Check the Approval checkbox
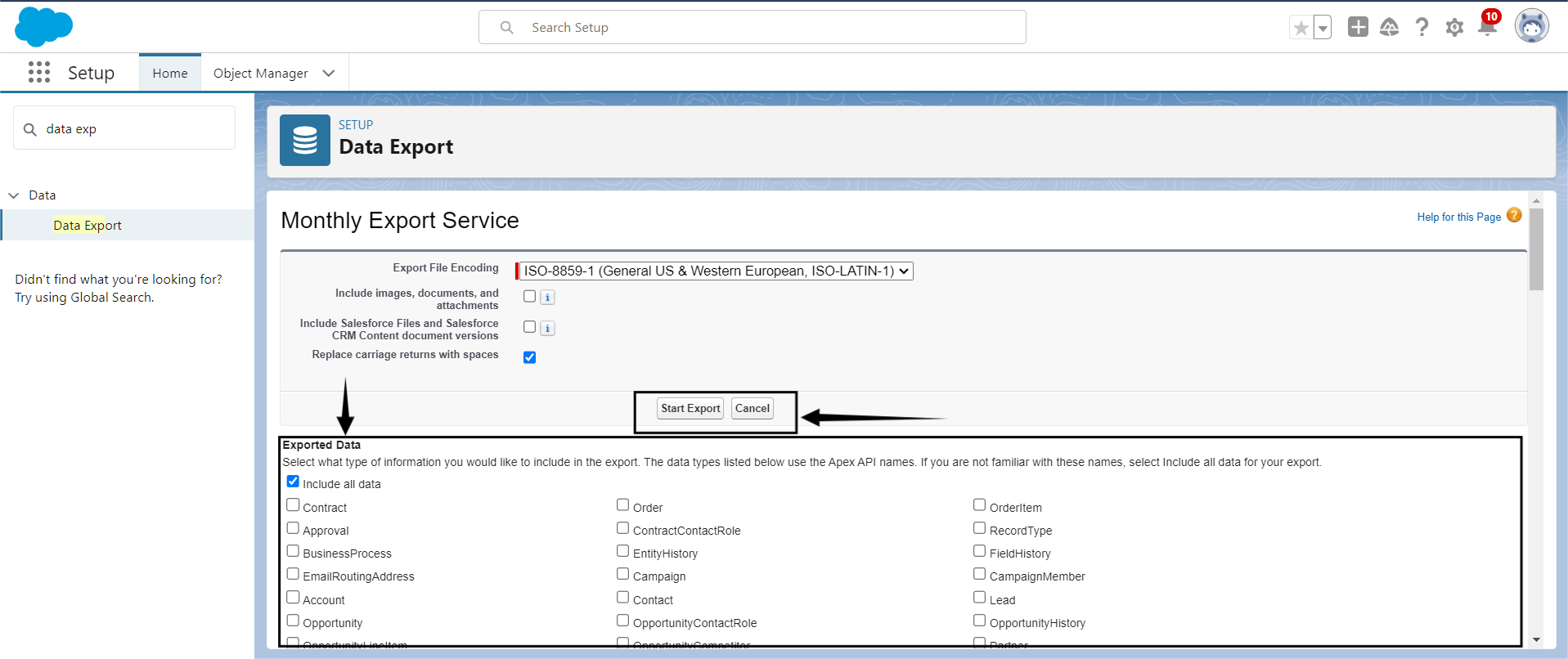Screen dimensions: 1568x659 [293, 528]
